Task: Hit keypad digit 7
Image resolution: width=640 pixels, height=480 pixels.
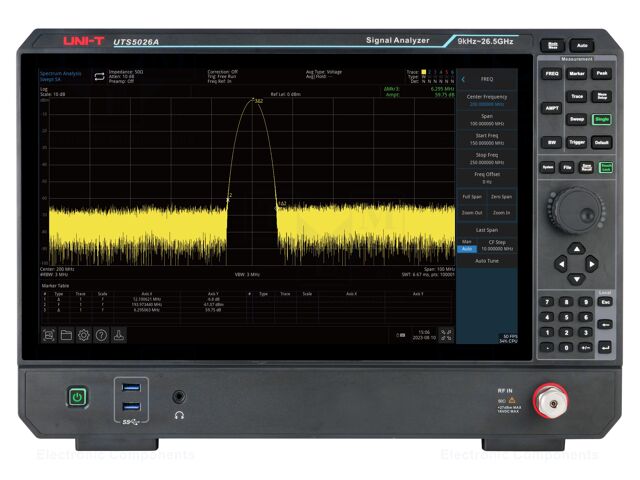Action: point(547,302)
